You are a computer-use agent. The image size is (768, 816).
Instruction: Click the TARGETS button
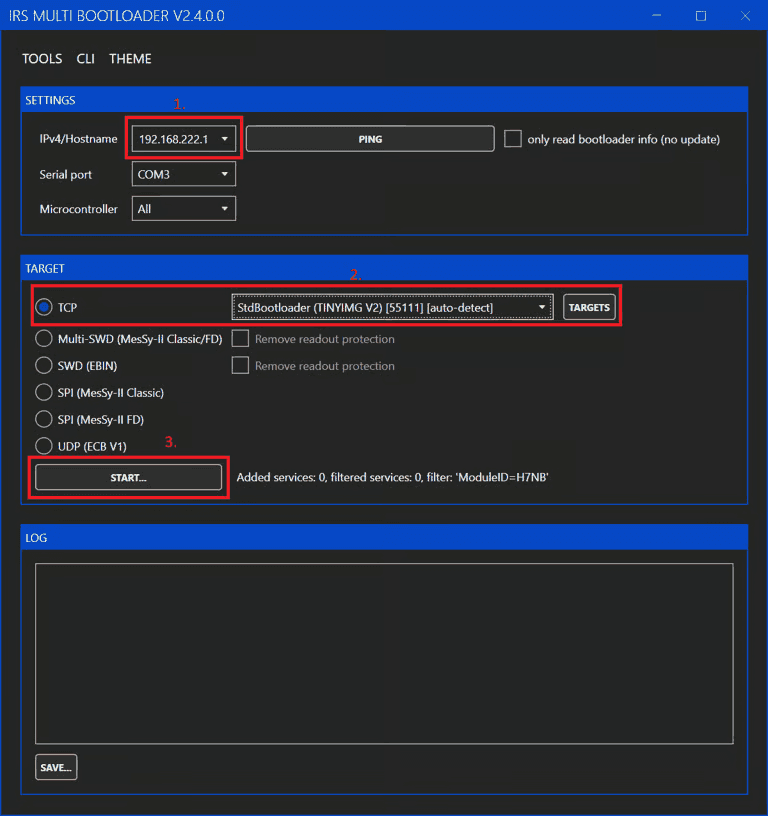(589, 307)
